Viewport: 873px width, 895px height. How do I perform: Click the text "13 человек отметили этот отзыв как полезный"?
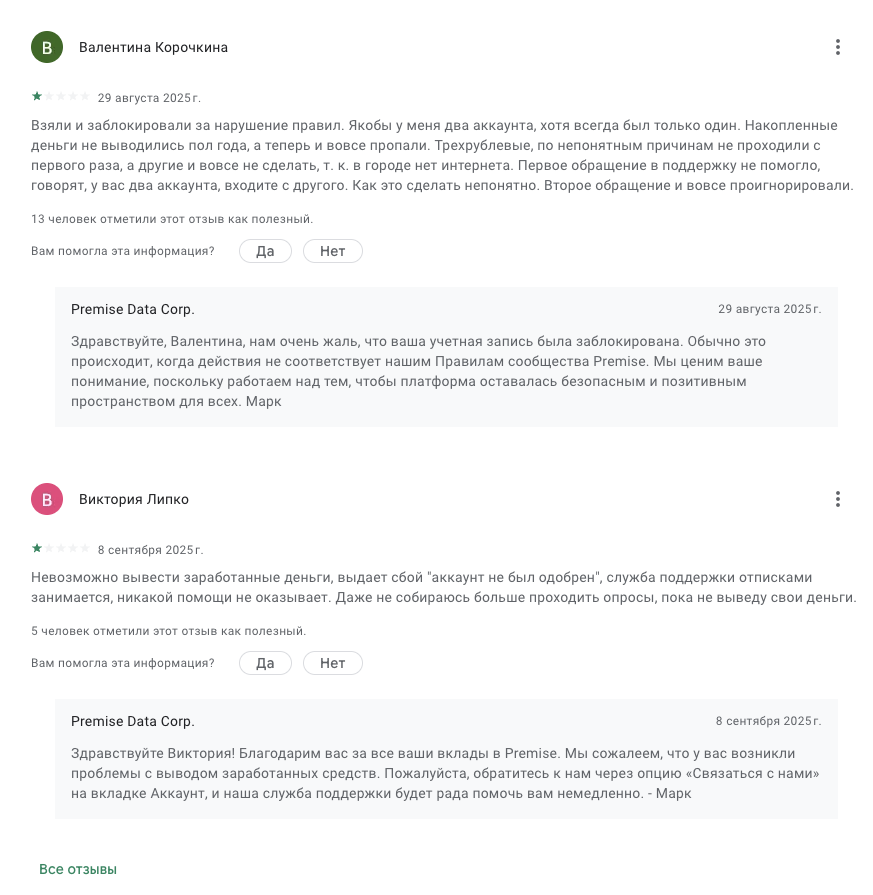(174, 219)
